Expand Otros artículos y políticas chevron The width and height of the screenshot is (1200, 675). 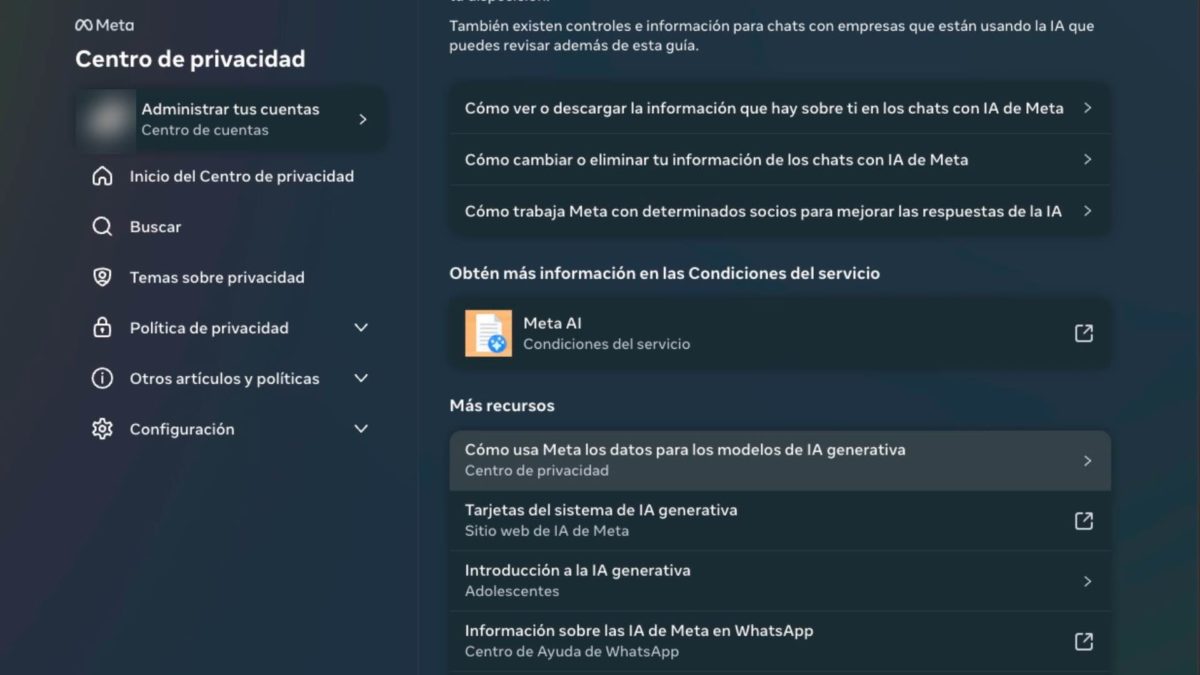tap(361, 378)
